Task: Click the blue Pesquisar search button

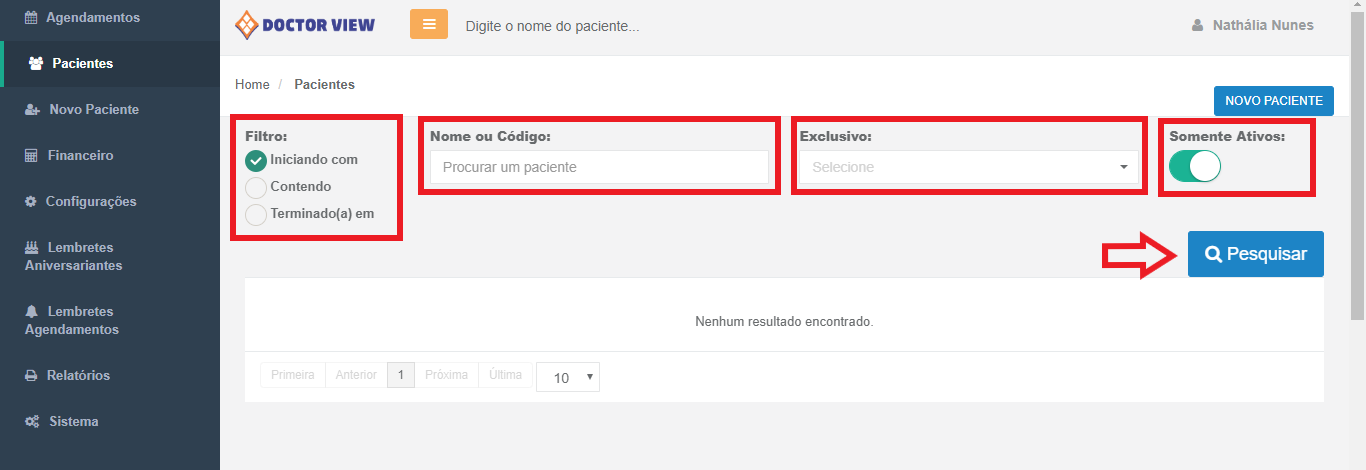Action: point(1255,254)
